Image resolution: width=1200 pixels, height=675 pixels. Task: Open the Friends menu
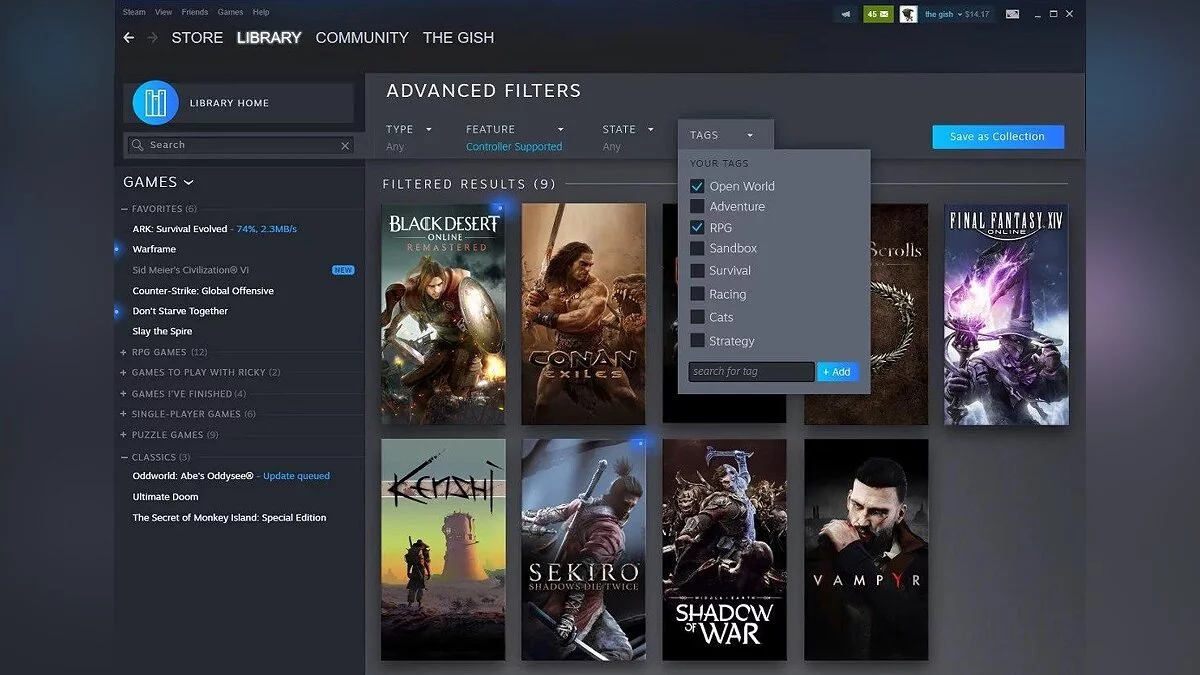[x=195, y=12]
